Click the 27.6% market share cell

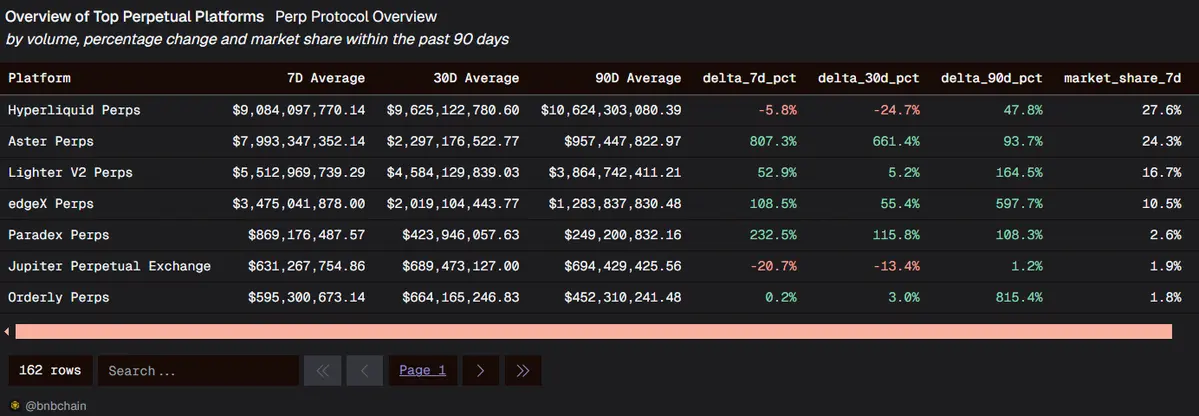(x=1162, y=110)
